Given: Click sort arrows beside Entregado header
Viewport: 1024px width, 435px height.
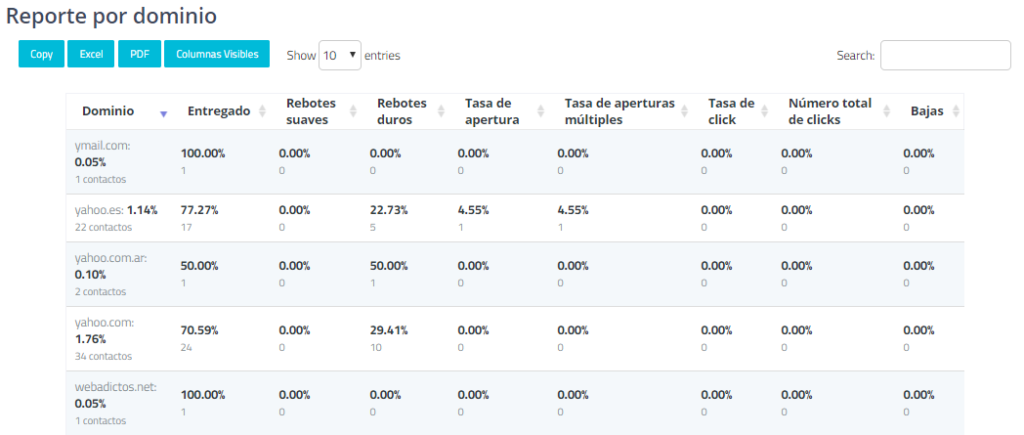Looking at the screenshot, I should pos(263,111).
